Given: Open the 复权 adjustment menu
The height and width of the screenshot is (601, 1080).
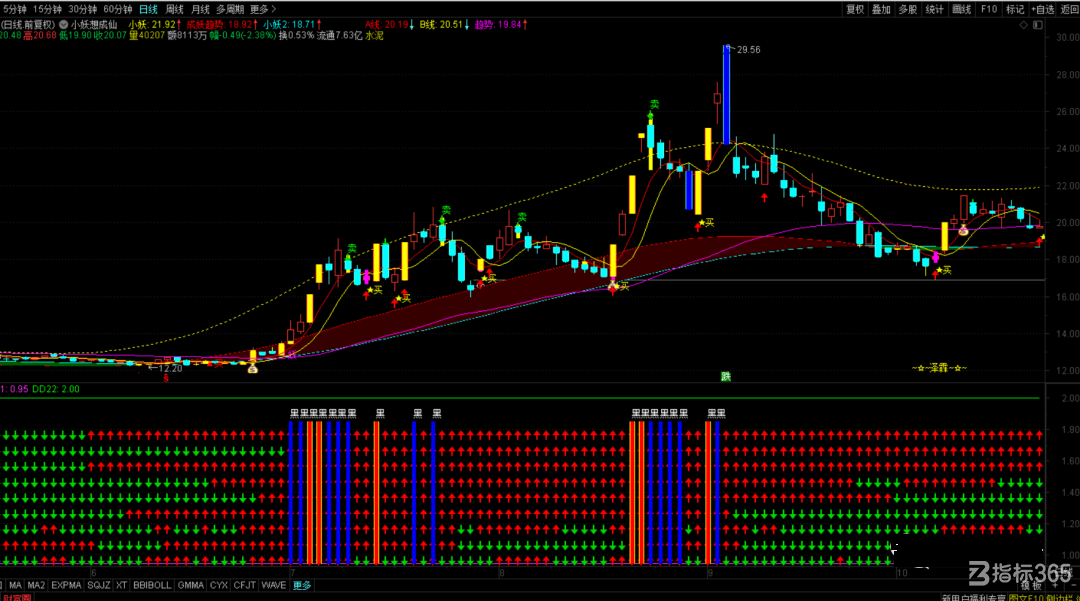Looking at the screenshot, I should click(855, 9).
